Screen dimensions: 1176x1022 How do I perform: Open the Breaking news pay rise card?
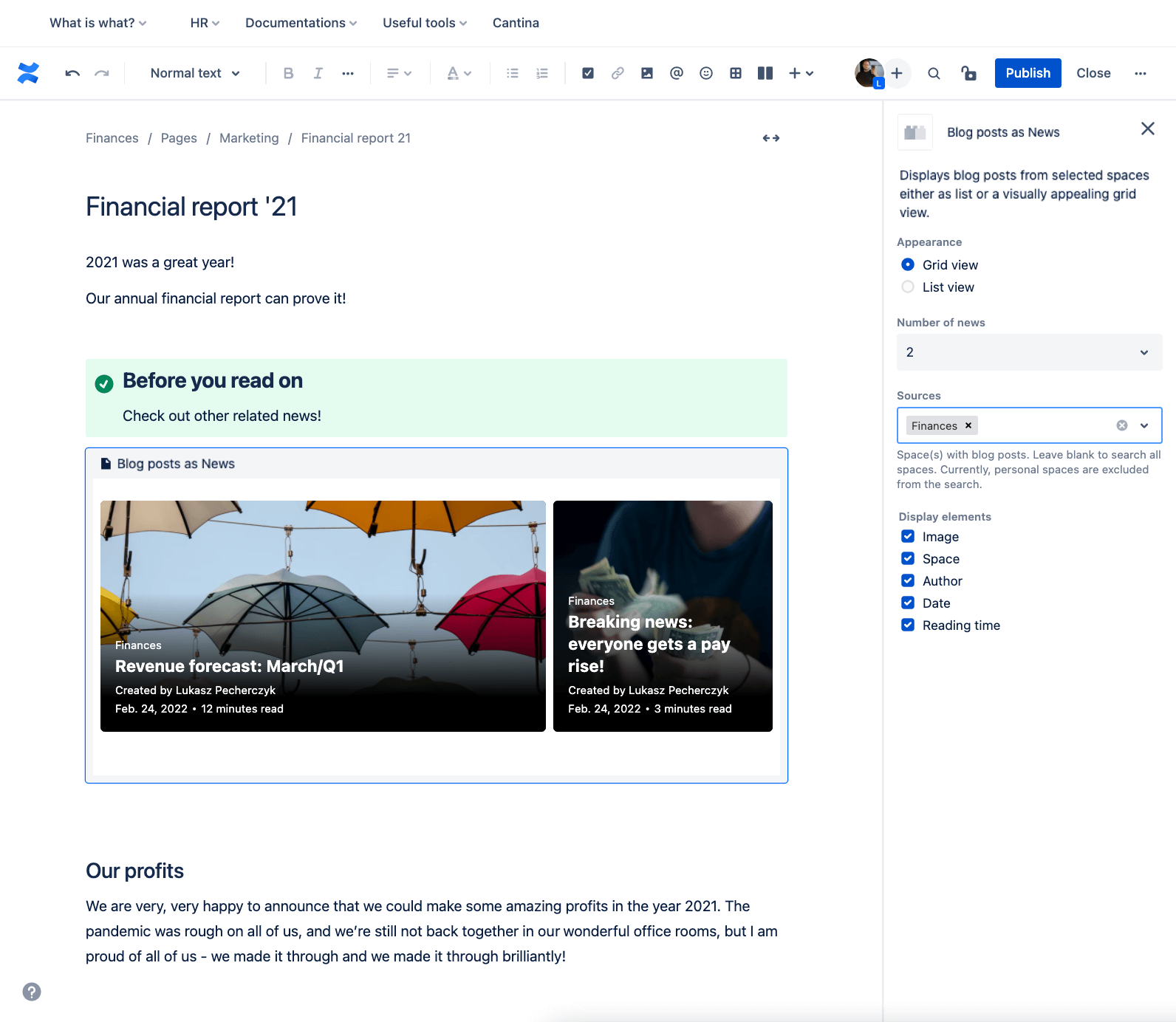[663, 616]
